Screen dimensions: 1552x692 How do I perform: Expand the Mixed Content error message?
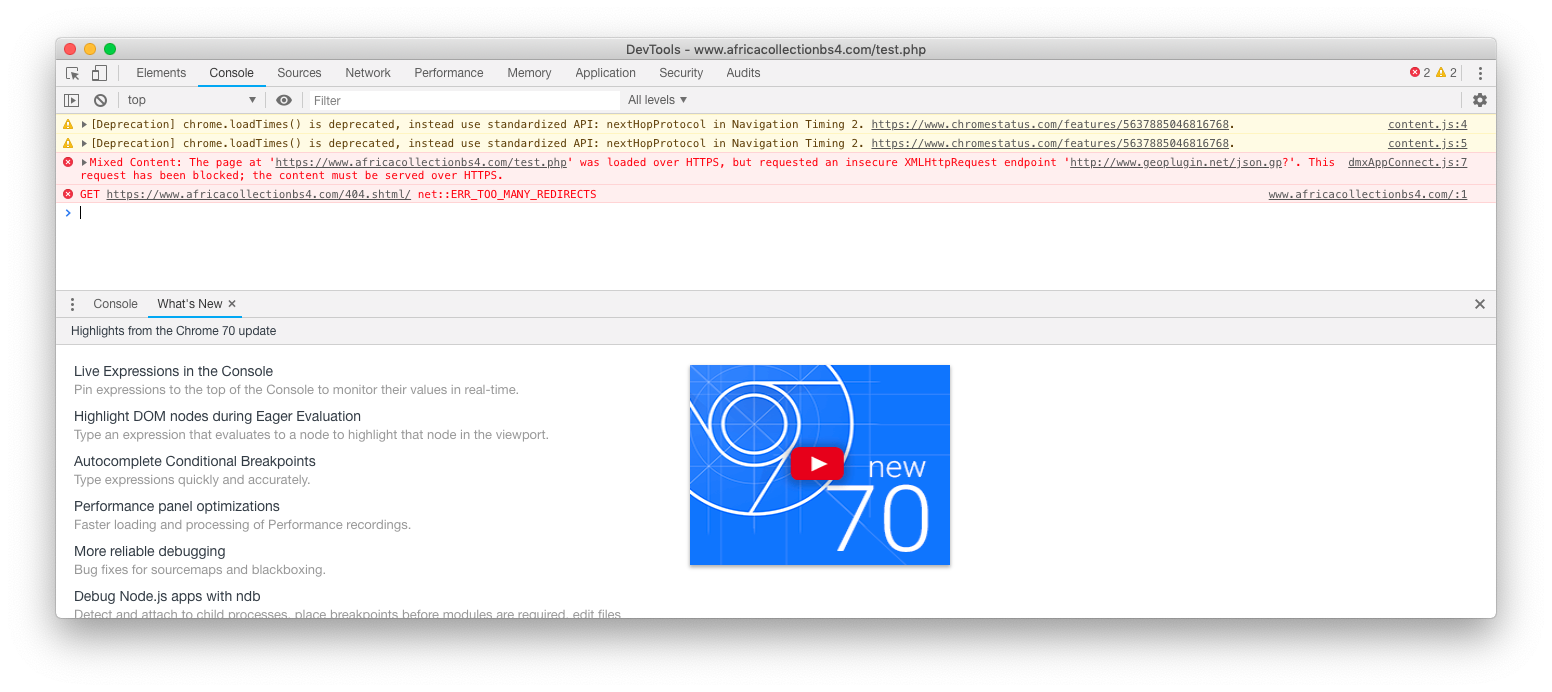(x=85, y=162)
